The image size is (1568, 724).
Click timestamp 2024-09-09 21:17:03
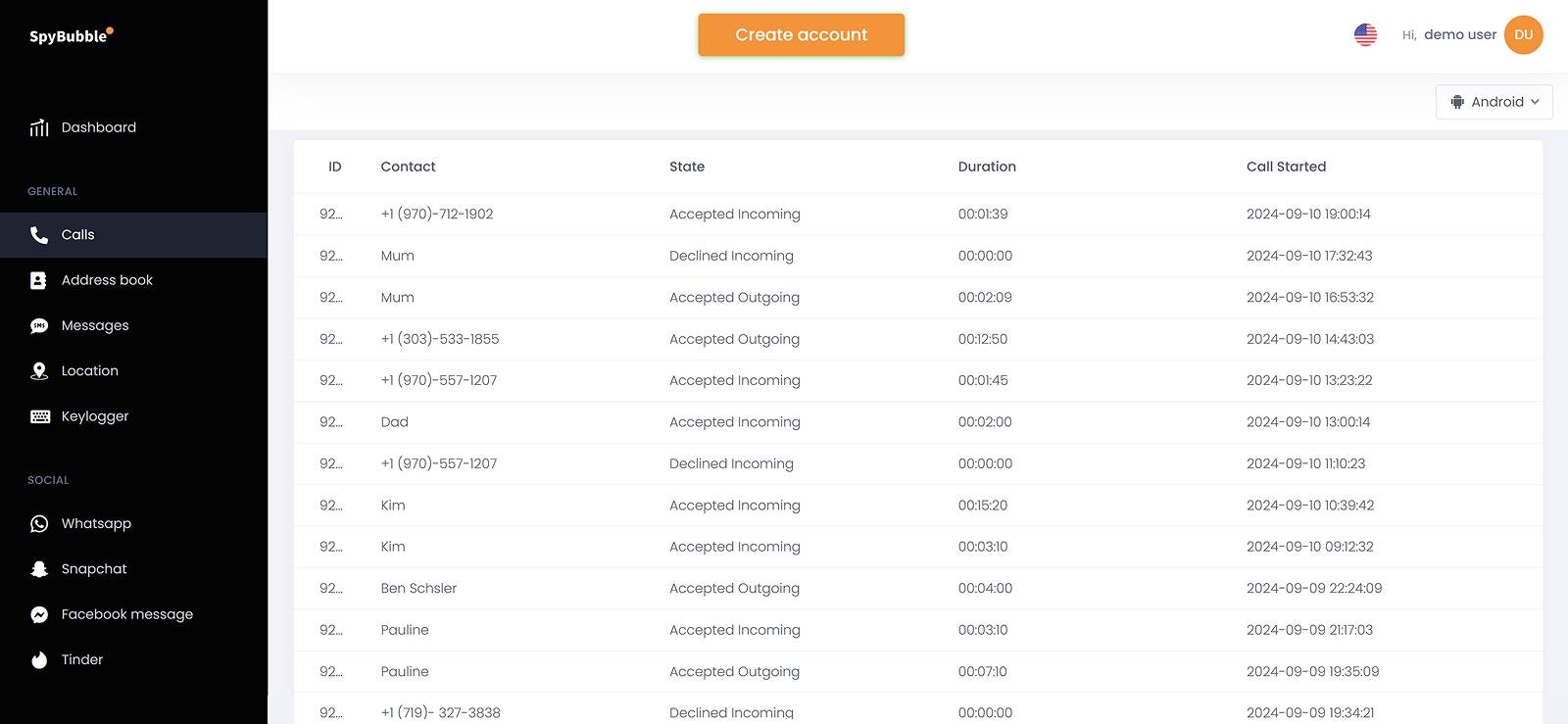[1309, 630]
